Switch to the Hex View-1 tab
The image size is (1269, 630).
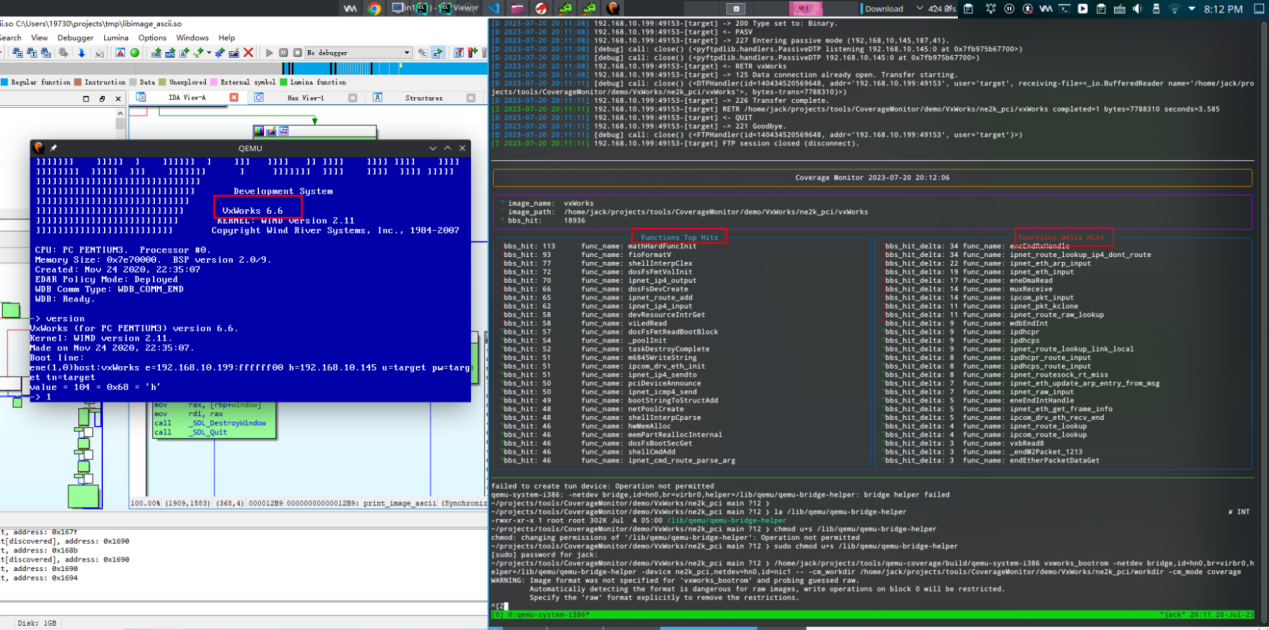click(305, 98)
